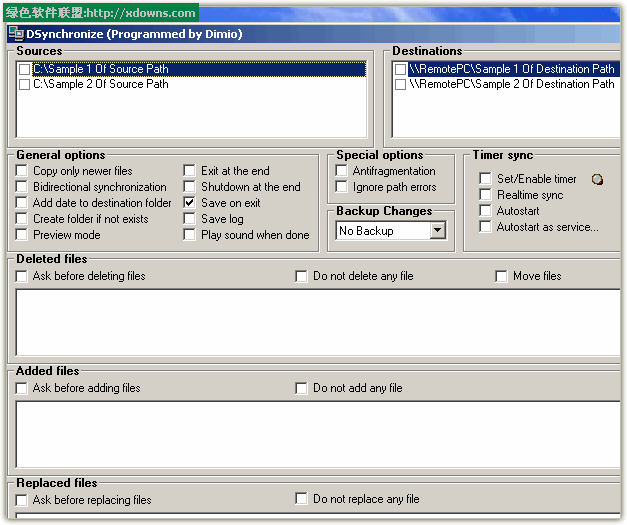Viewport: 627px width, 525px height.
Task: Enable Copy only newer files checkbox
Action: point(22,171)
